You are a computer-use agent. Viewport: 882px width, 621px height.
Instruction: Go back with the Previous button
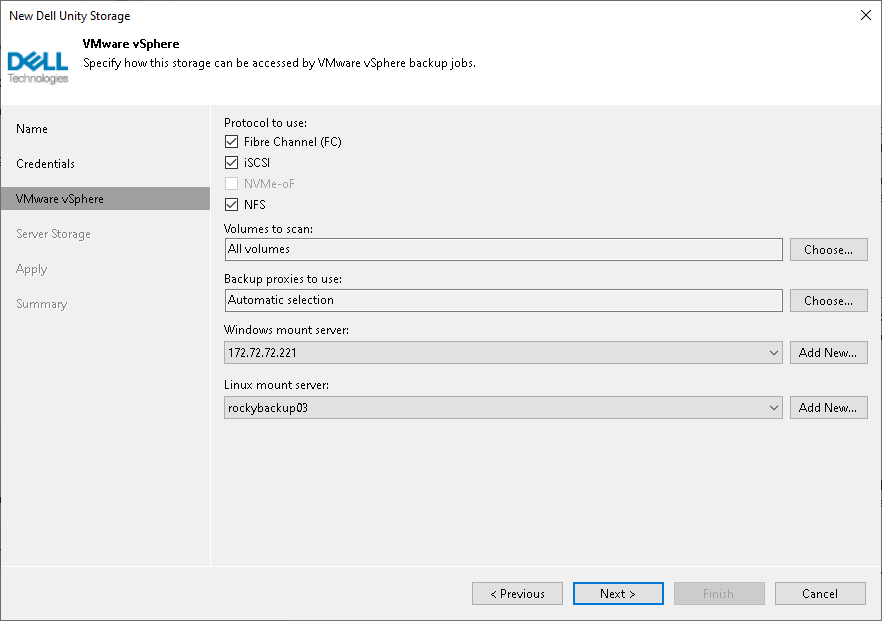point(518,593)
